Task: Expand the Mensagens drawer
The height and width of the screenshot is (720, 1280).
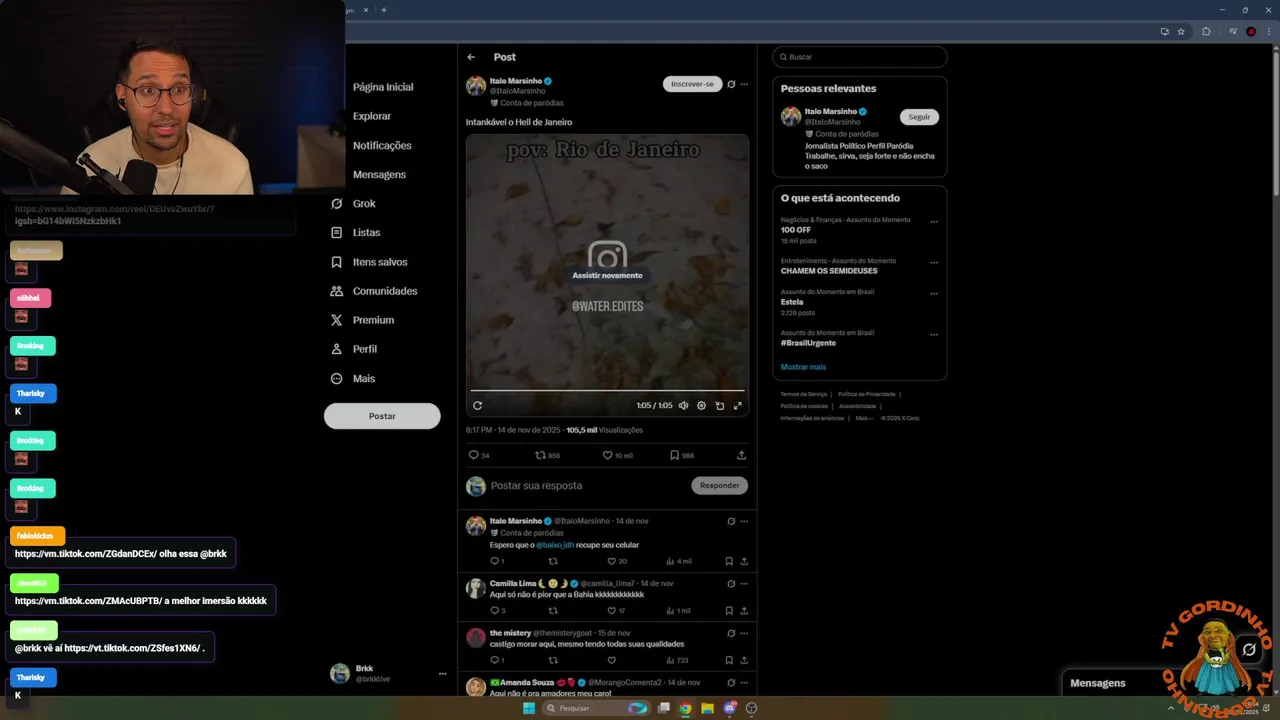Action: point(1097,683)
